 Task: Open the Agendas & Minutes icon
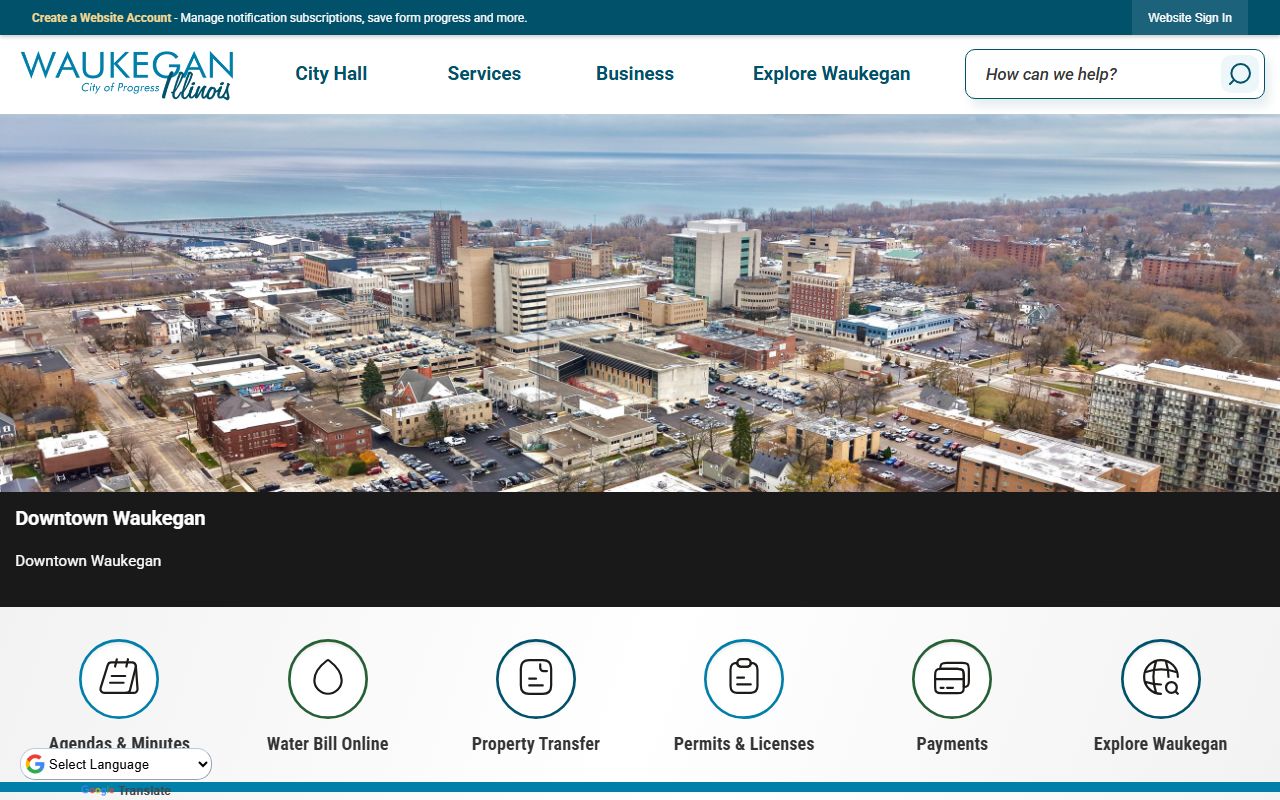119,679
